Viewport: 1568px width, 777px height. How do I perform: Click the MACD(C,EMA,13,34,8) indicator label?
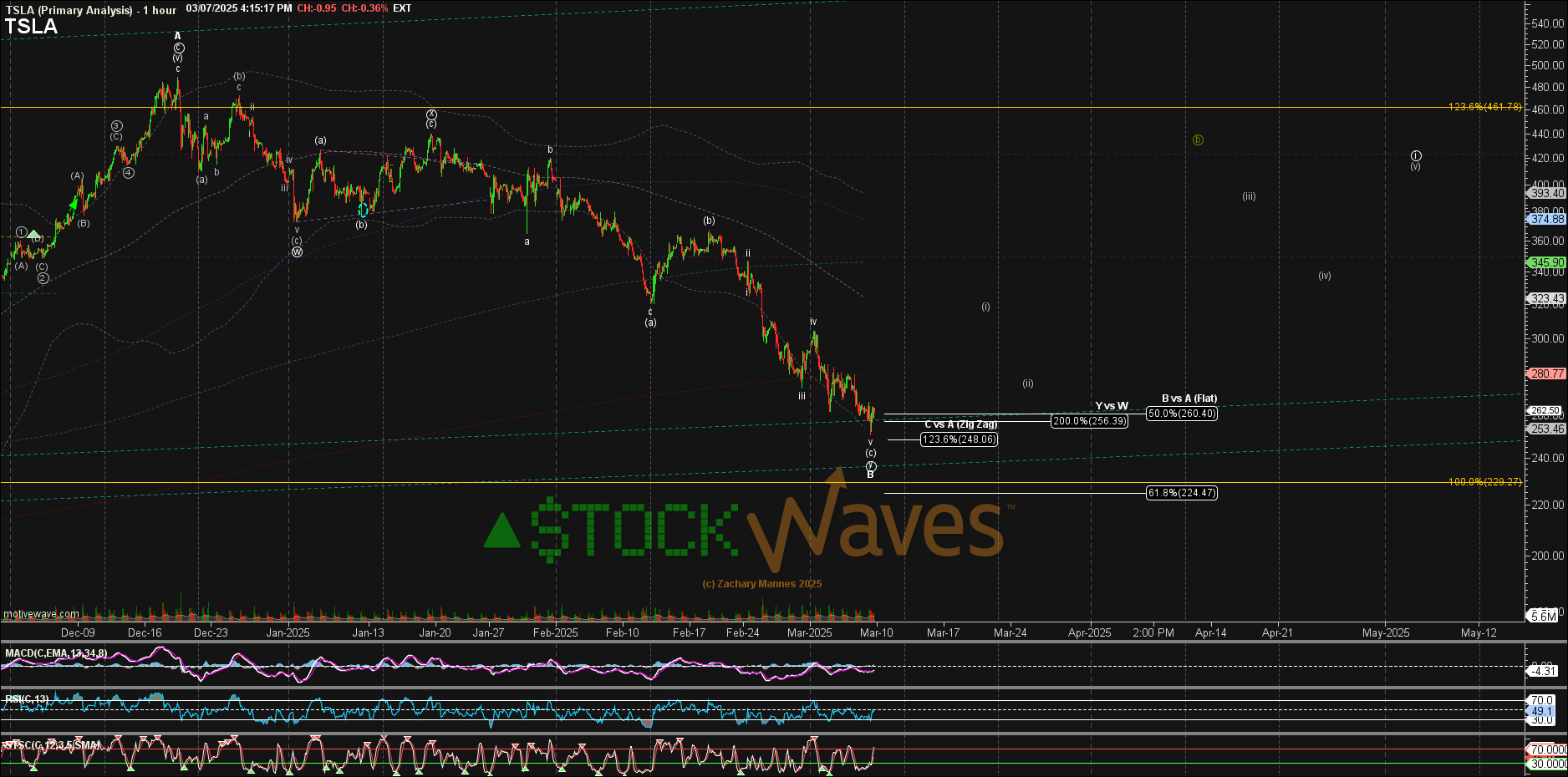click(56, 653)
